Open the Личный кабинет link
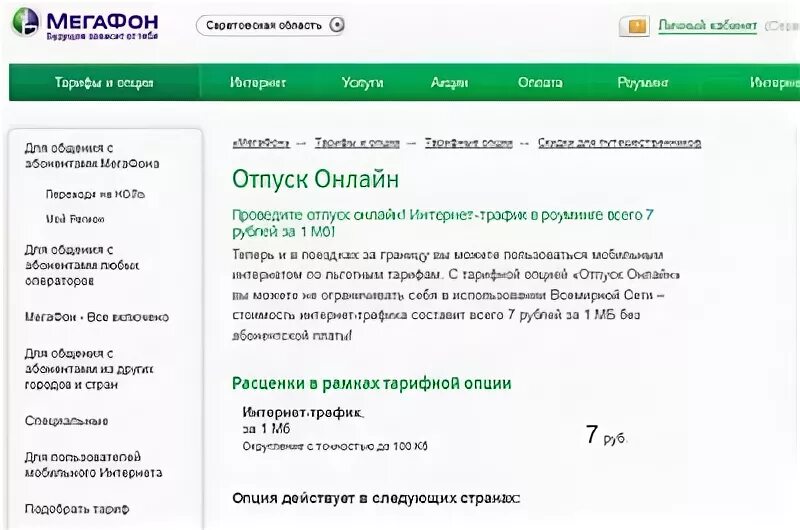The height and width of the screenshot is (530, 800). pos(707,25)
